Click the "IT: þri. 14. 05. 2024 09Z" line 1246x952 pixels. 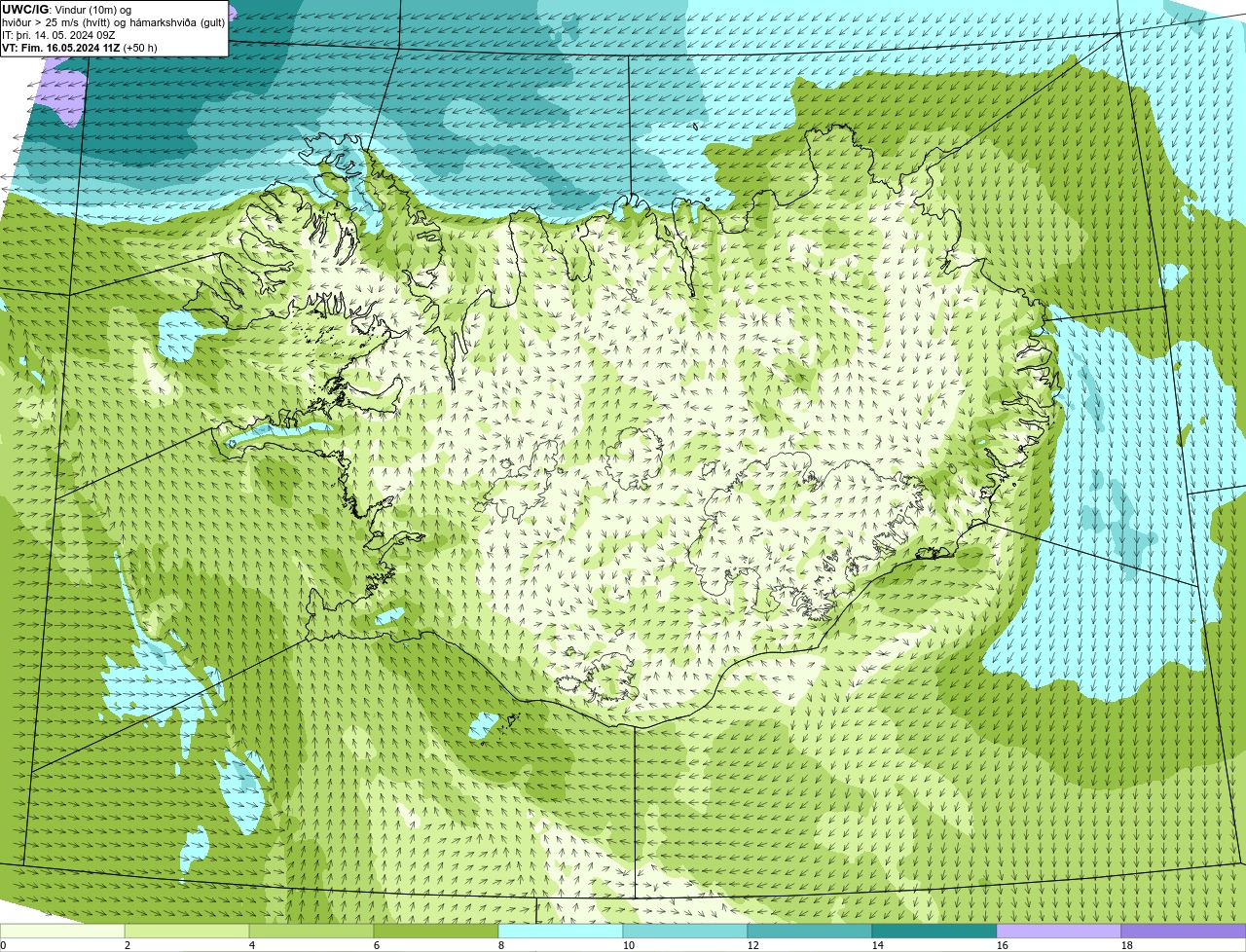58,35
